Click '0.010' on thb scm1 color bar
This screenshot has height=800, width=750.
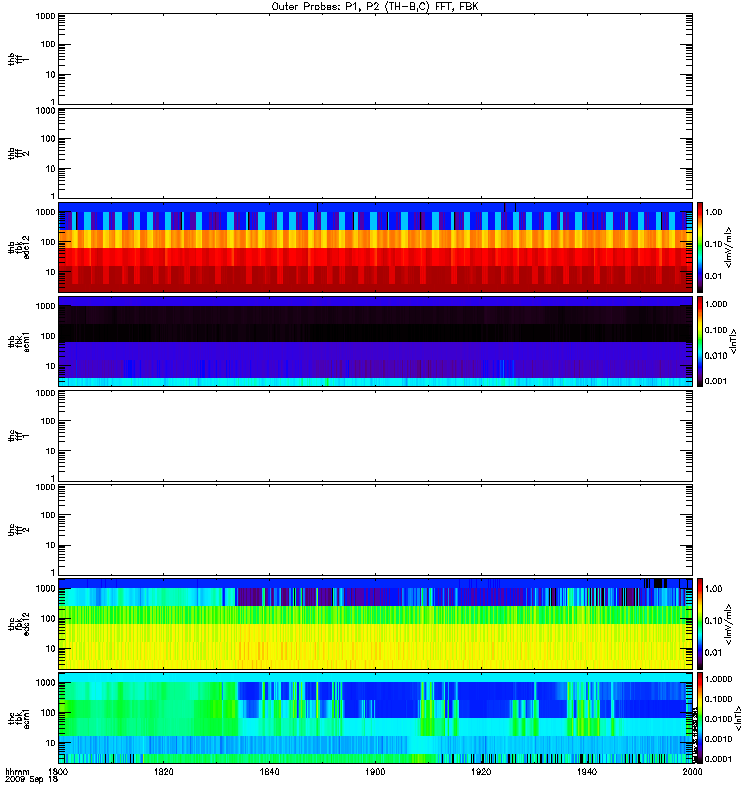point(716,356)
